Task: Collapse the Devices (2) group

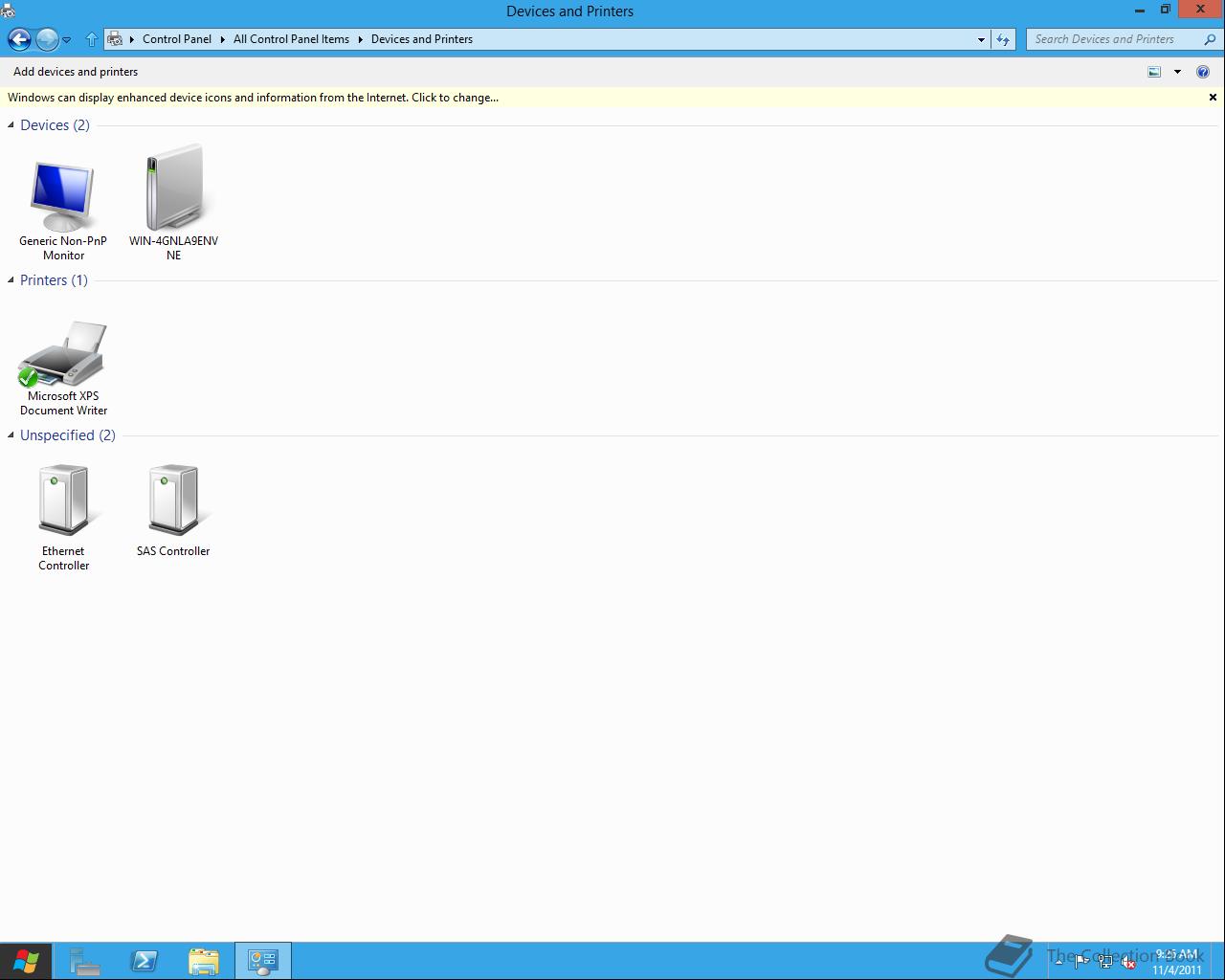Action: [x=11, y=125]
